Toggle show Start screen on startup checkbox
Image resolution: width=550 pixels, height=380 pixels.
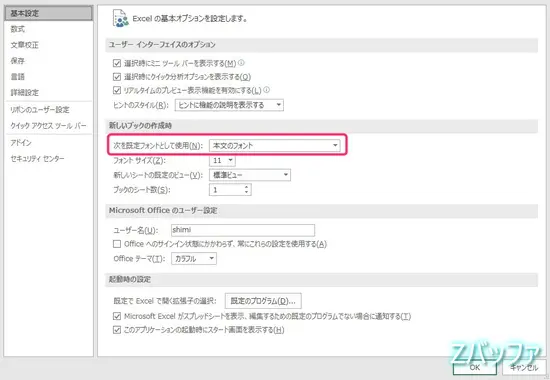pyautogui.click(x=117, y=330)
